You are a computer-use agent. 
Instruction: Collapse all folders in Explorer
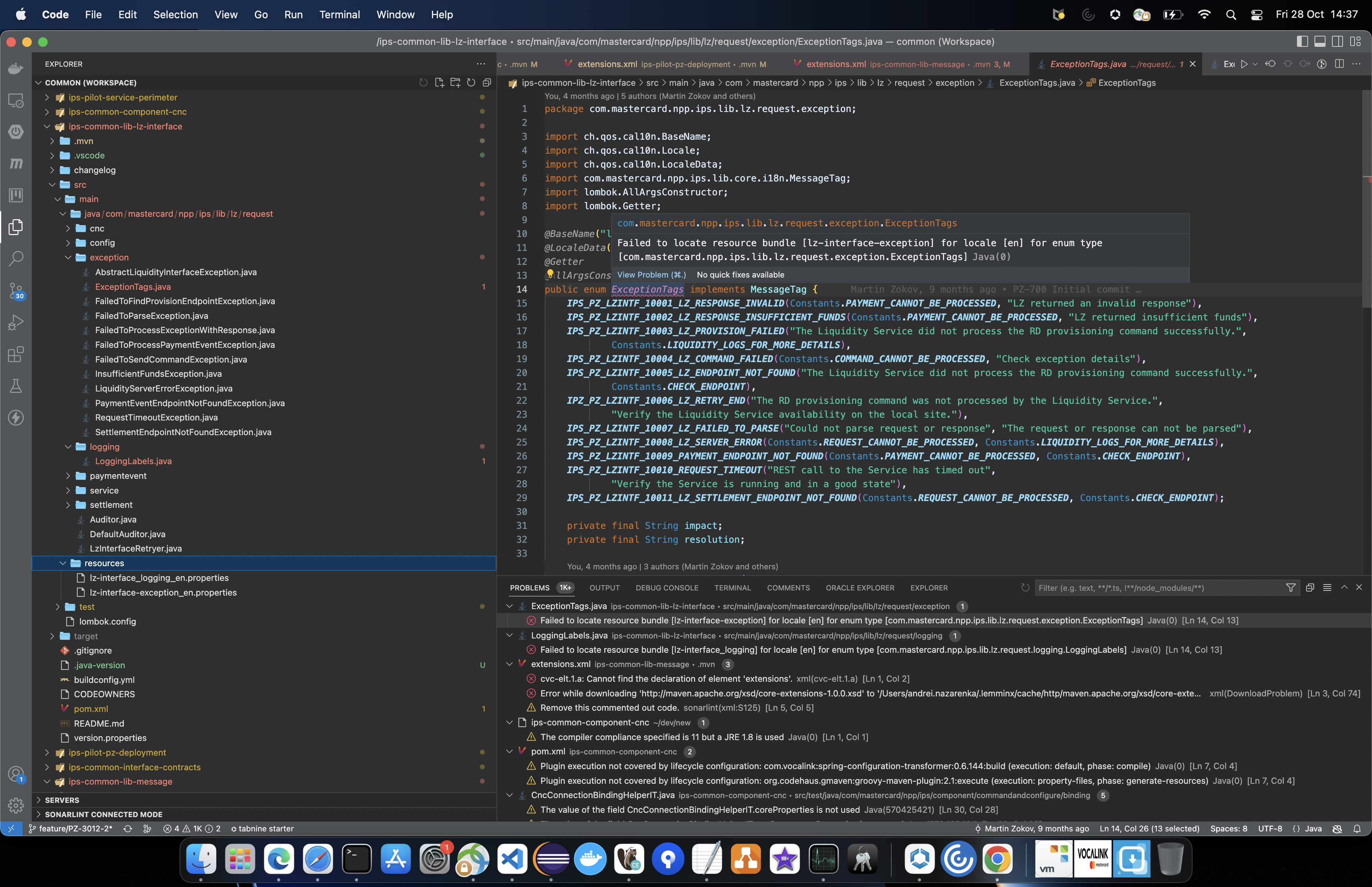[486, 82]
